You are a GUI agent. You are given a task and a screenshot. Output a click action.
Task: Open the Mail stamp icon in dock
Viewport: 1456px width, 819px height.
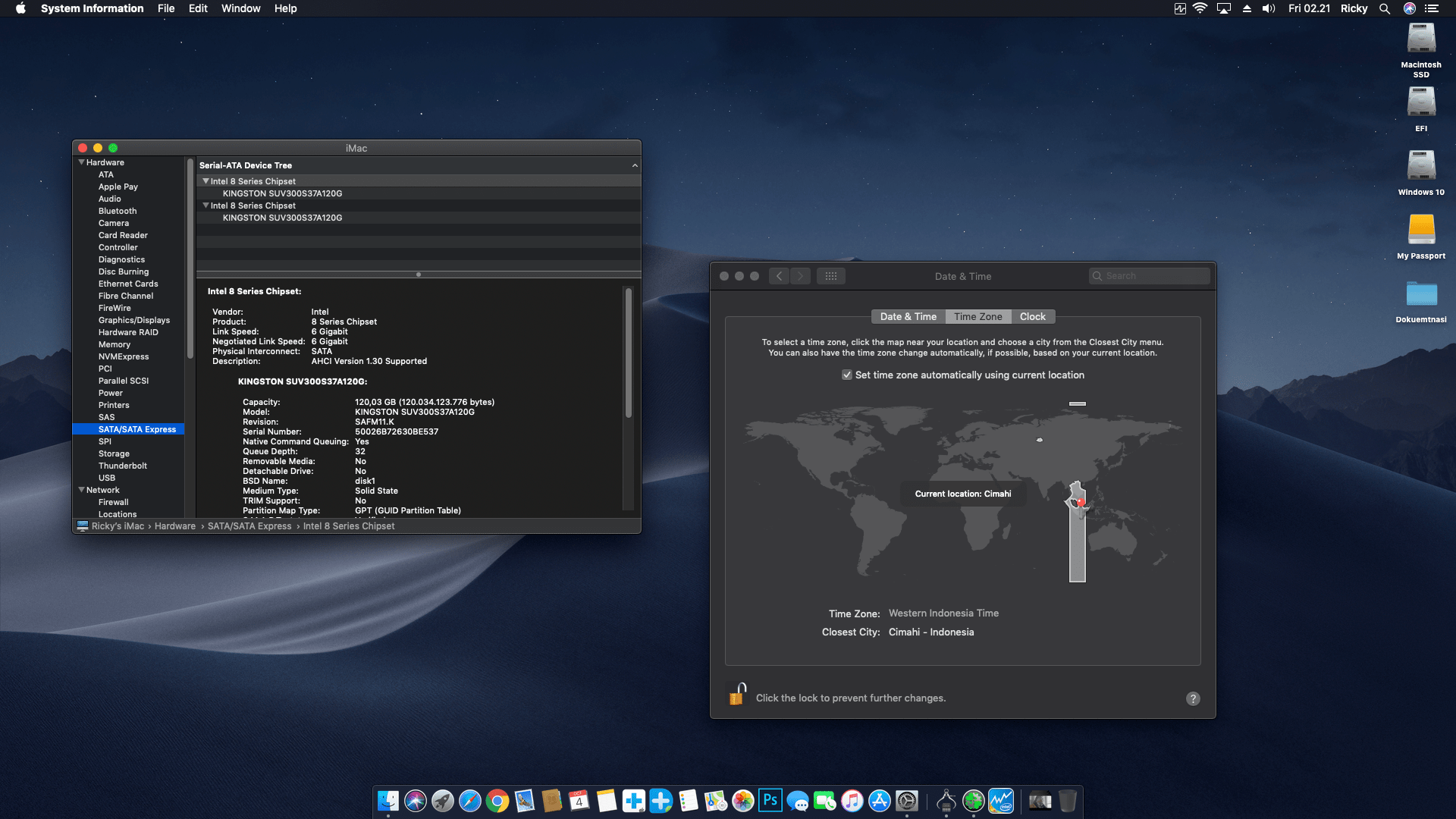click(525, 801)
